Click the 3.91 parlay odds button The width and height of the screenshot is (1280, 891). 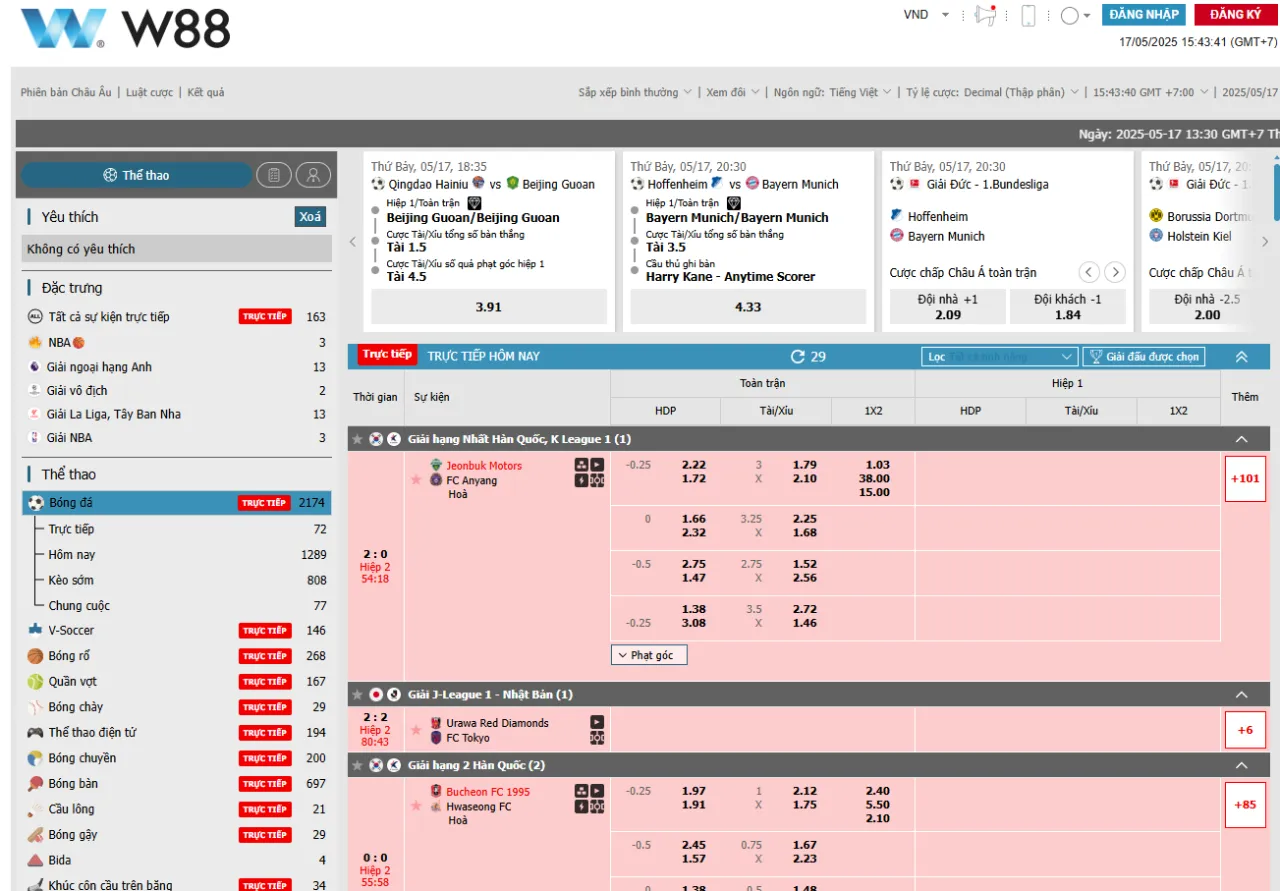pyautogui.click(x=489, y=307)
